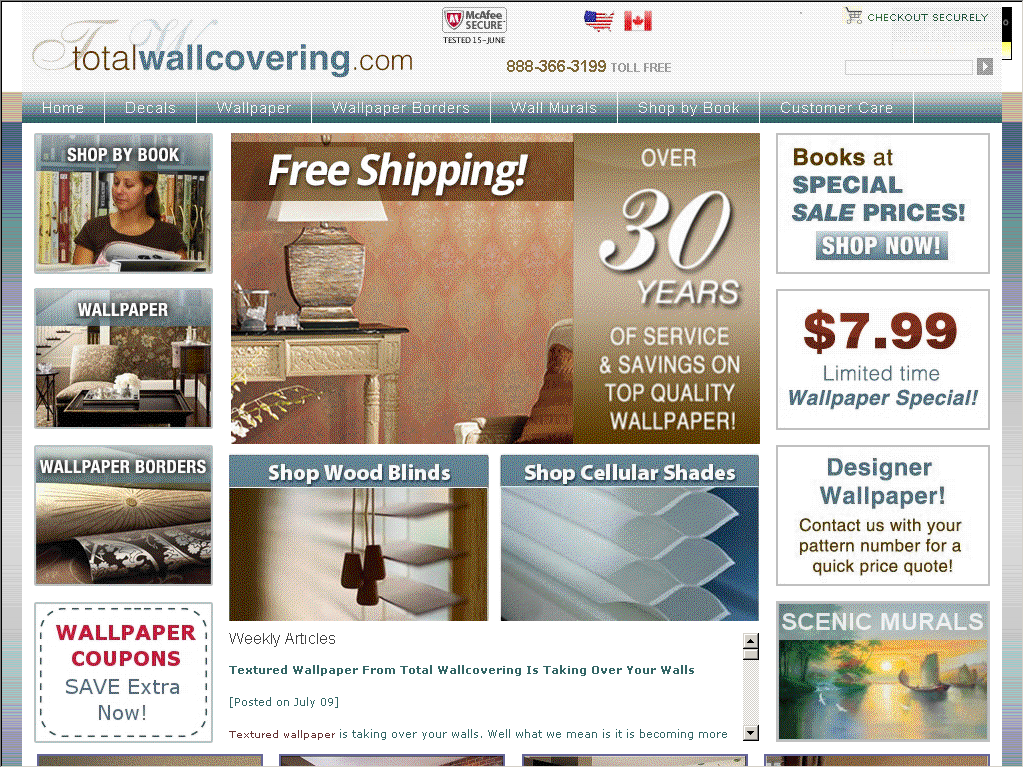1024x768 pixels.
Task: Click the totalwallcovering.com logo
Action: (223, 51)
